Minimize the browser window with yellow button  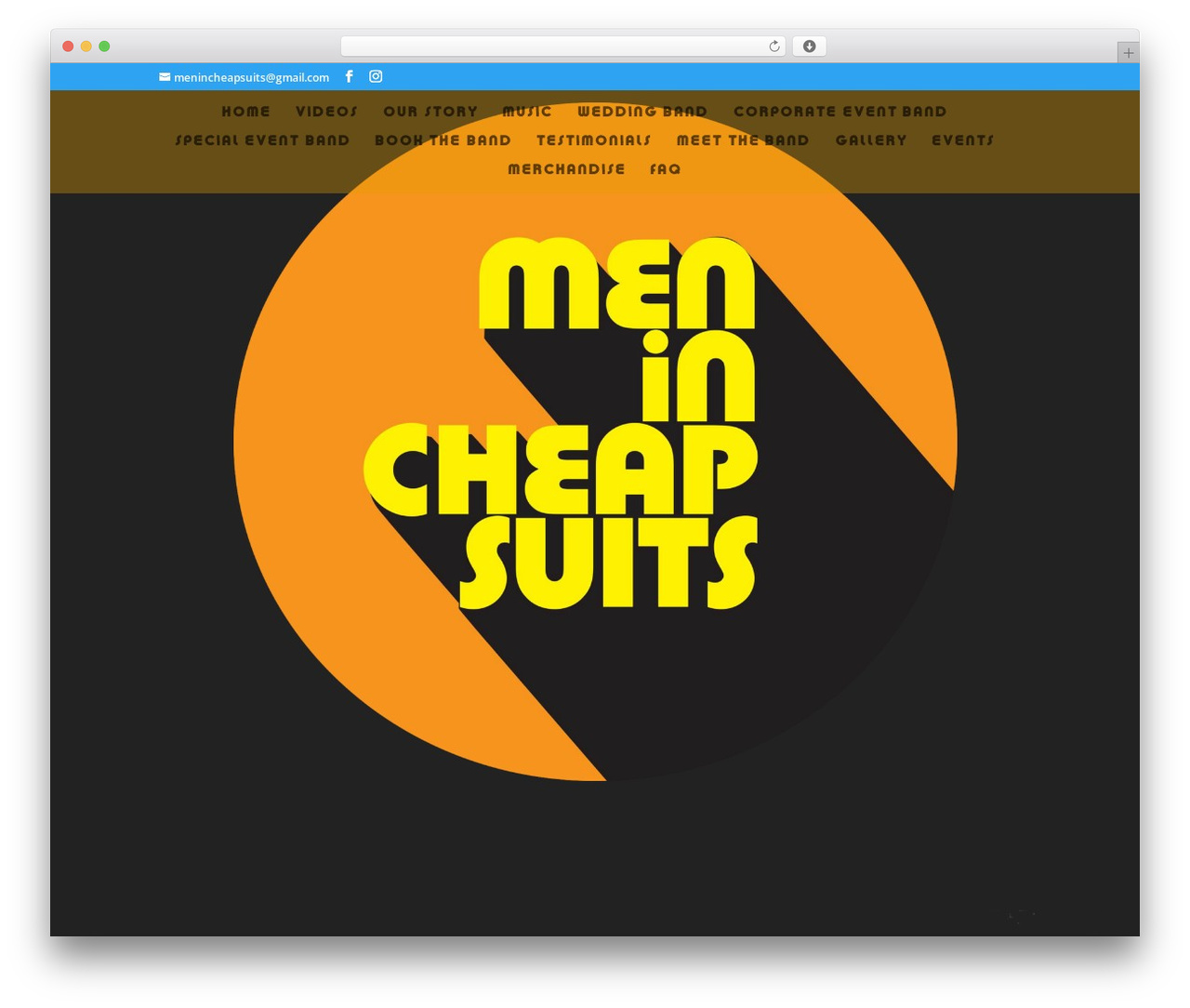86,46
